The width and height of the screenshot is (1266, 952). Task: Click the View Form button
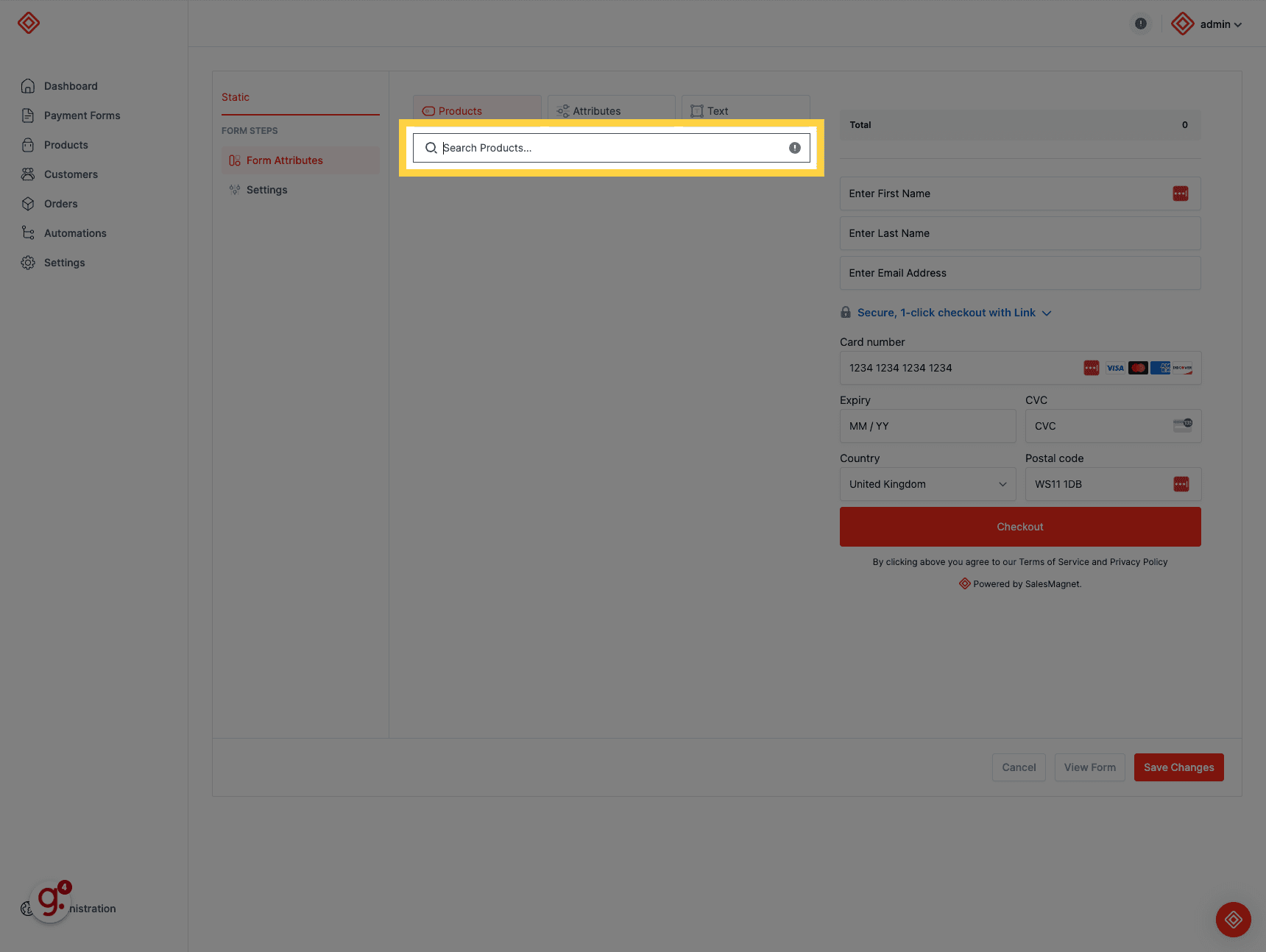[x=1090, y=767]
